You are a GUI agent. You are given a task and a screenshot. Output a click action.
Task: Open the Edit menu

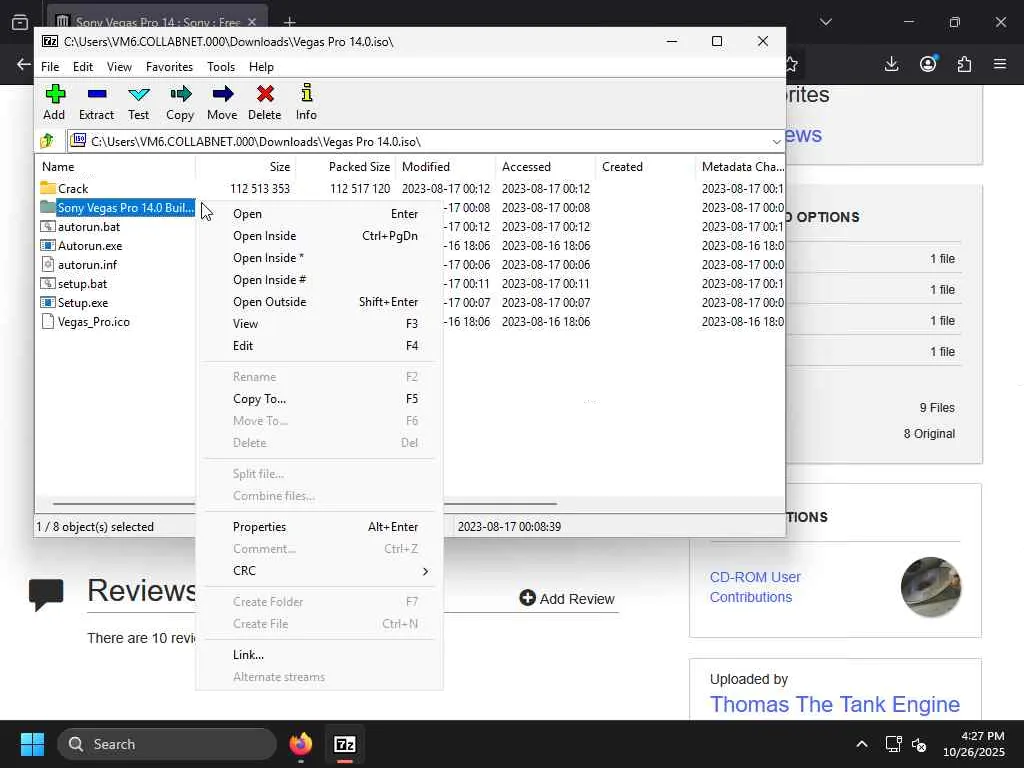pos(83,67)
